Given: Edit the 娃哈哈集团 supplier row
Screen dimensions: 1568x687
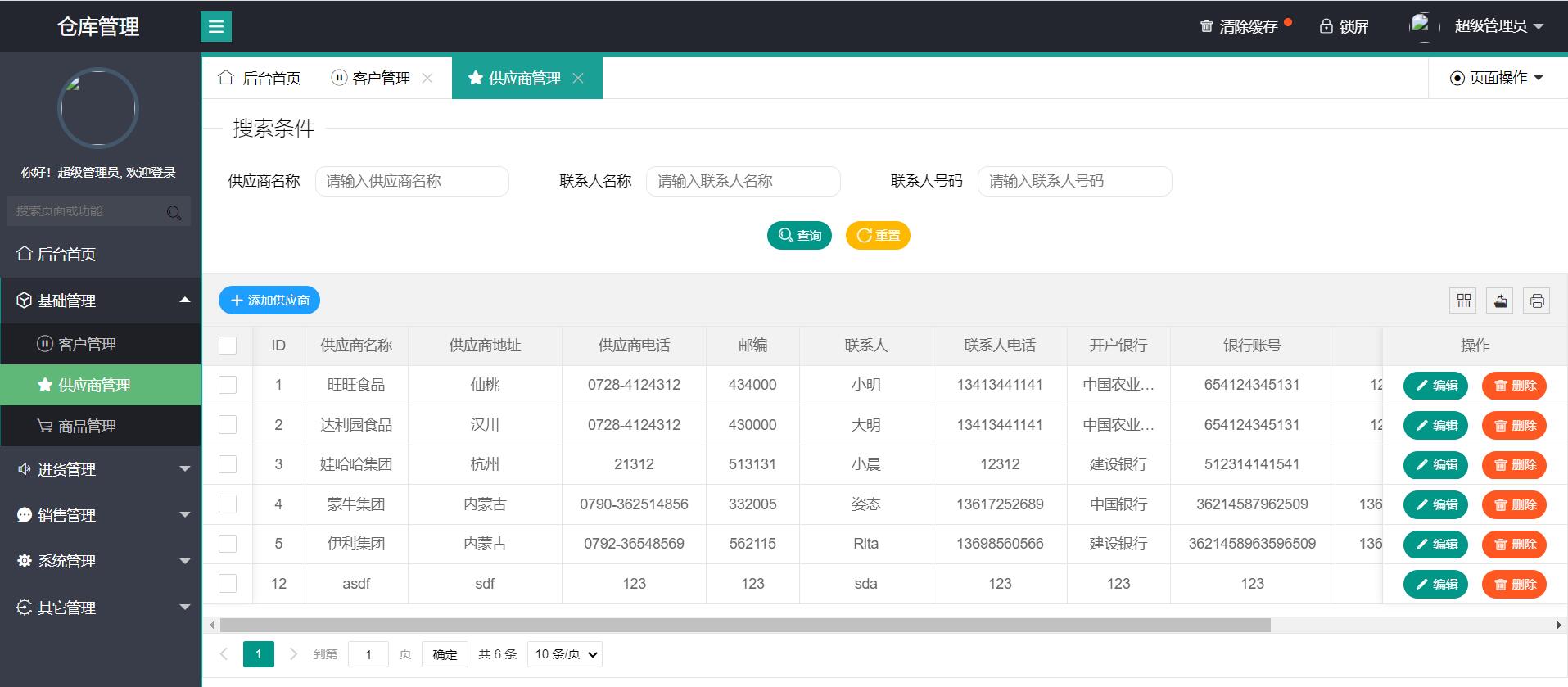Looking at the screenshot, I should click(x=1436, y=465).
